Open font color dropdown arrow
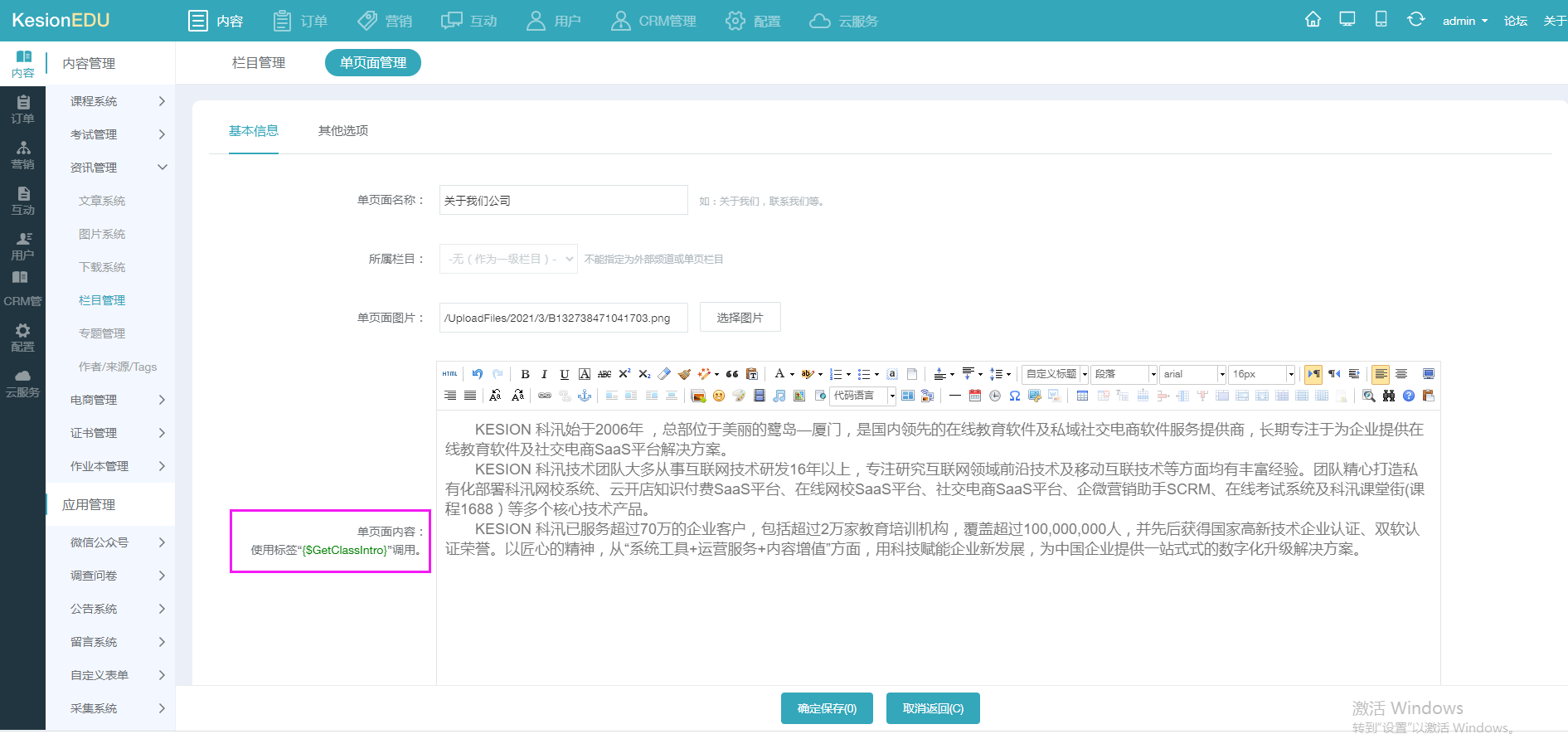Screen dimensions: 1568x734 coord(792,374)
